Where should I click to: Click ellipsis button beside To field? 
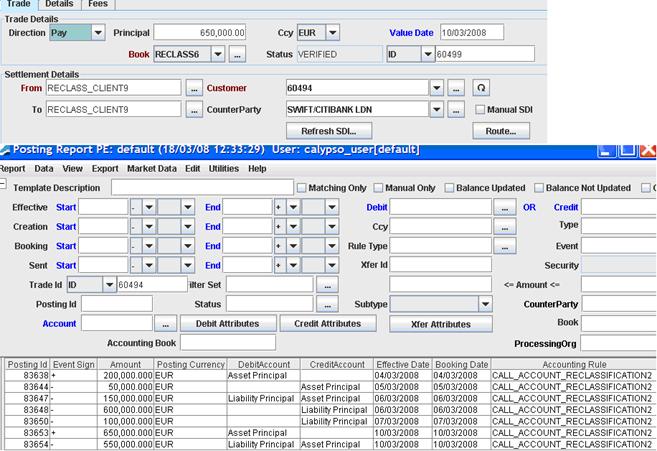pos(194,110)
